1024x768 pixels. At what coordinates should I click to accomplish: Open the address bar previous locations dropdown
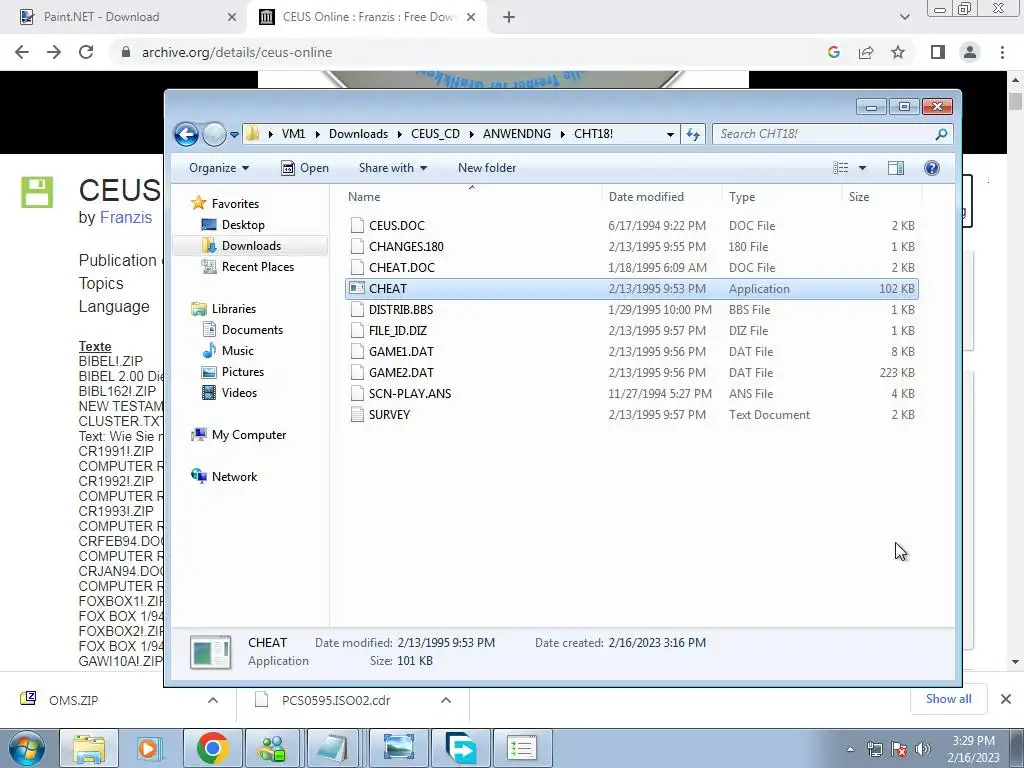click(670, 134)
